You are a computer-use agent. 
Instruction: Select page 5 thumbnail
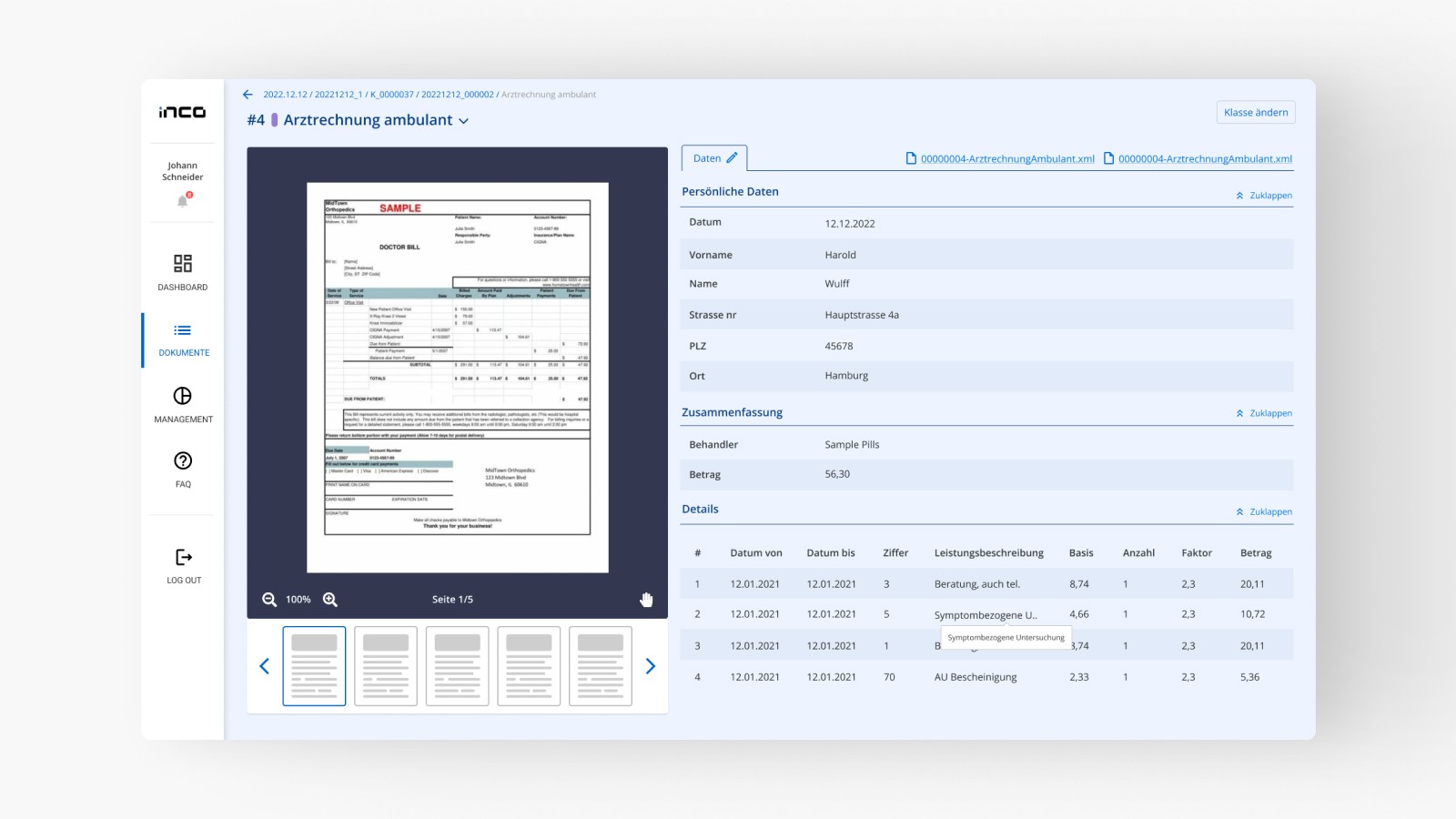tap(601, 666)
